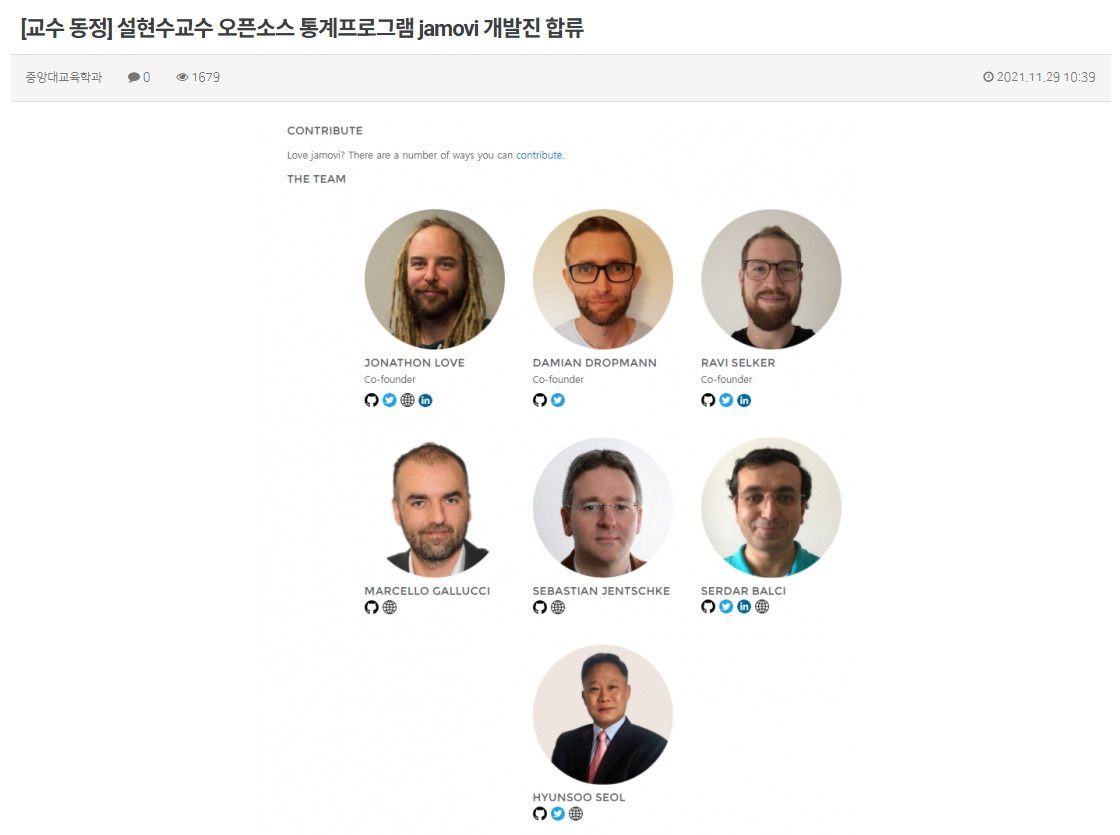Open Sebastian Jentschke's GitHub icon
This screenshot has width=1120, height=835.
[540, 607]
